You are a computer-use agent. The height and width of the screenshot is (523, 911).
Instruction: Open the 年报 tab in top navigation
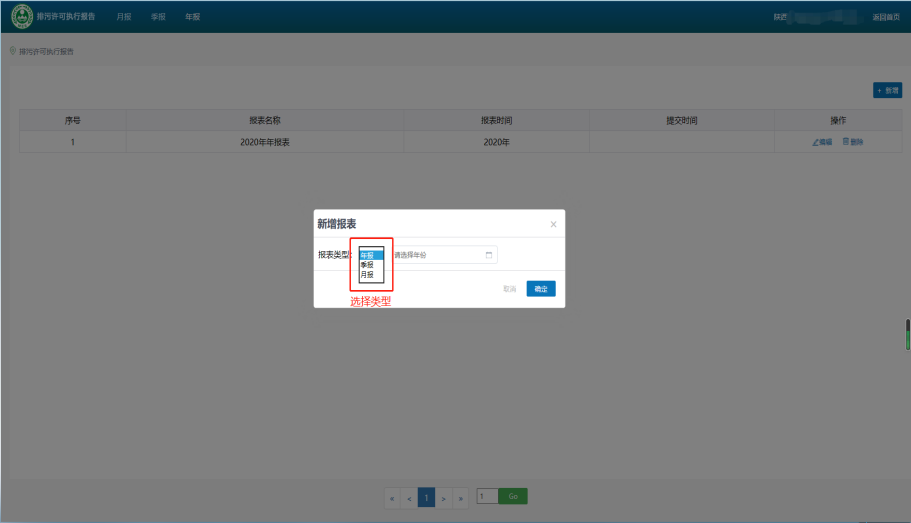(192, 17)
